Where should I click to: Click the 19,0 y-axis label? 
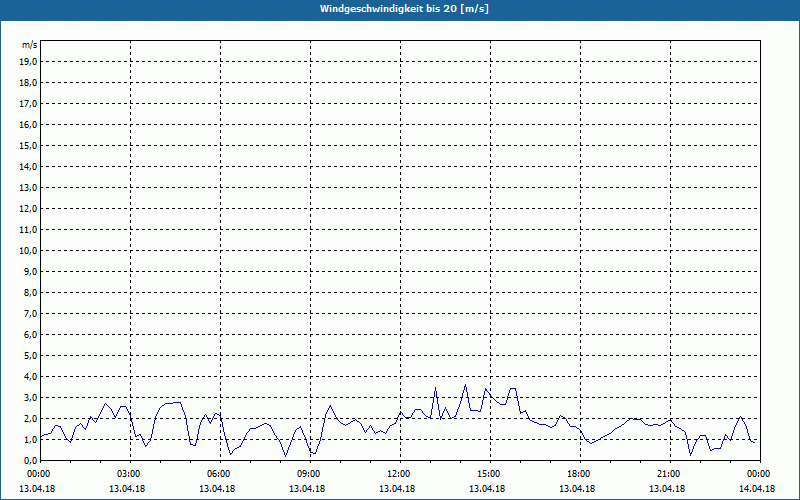coord(28,62)
